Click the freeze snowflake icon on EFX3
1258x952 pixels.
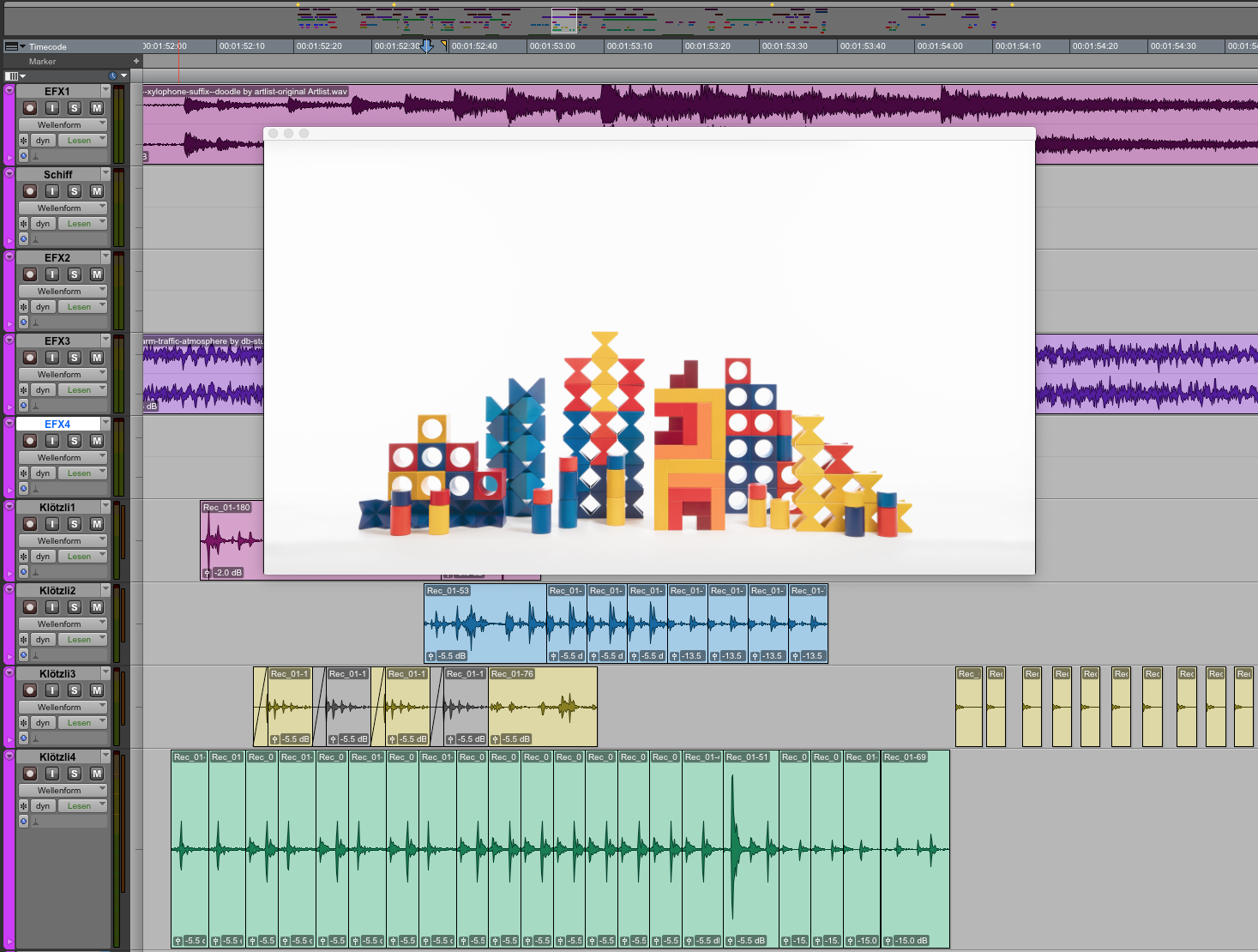(24, 390)
